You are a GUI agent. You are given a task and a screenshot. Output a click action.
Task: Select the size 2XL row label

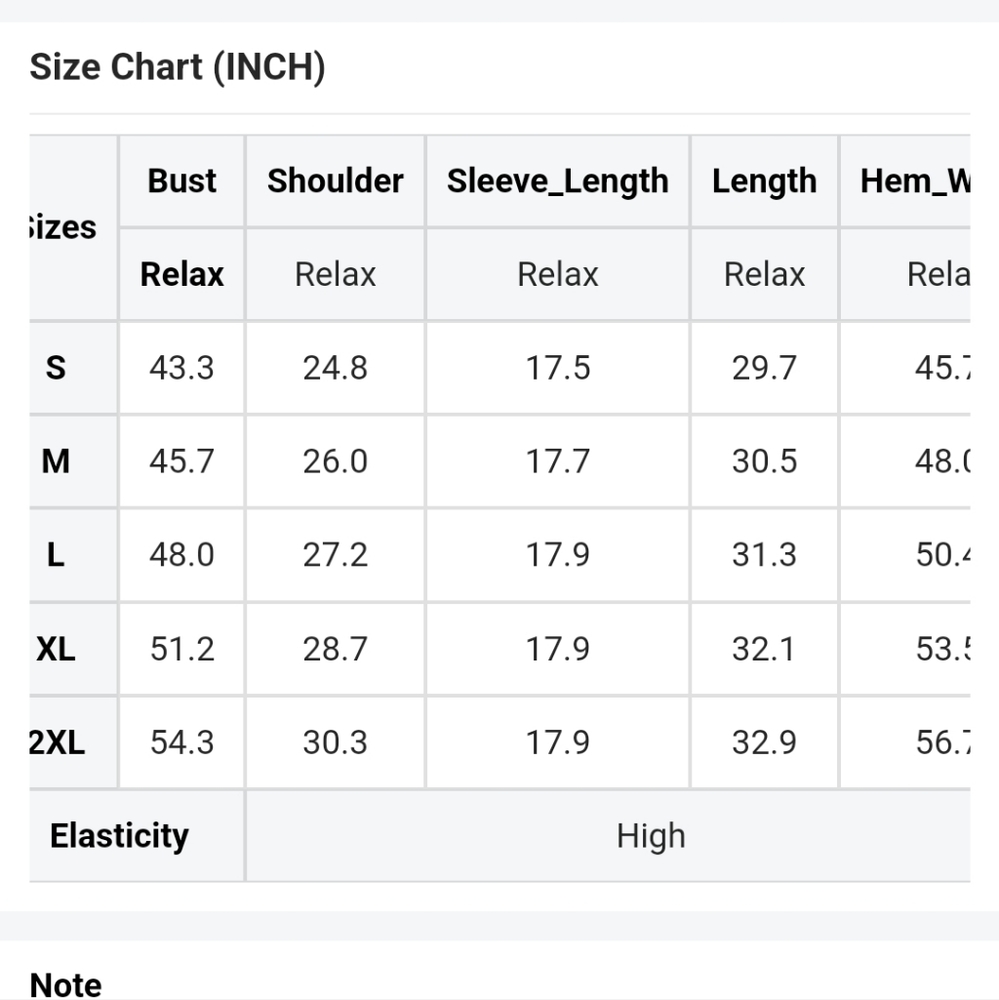tap(57, 742)
